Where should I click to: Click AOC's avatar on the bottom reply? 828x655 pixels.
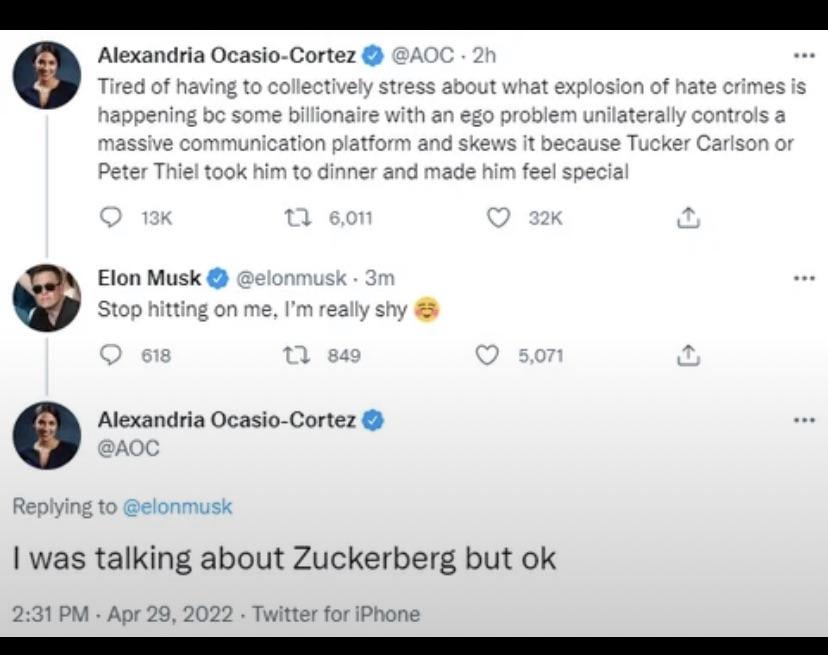coord(47,435)
